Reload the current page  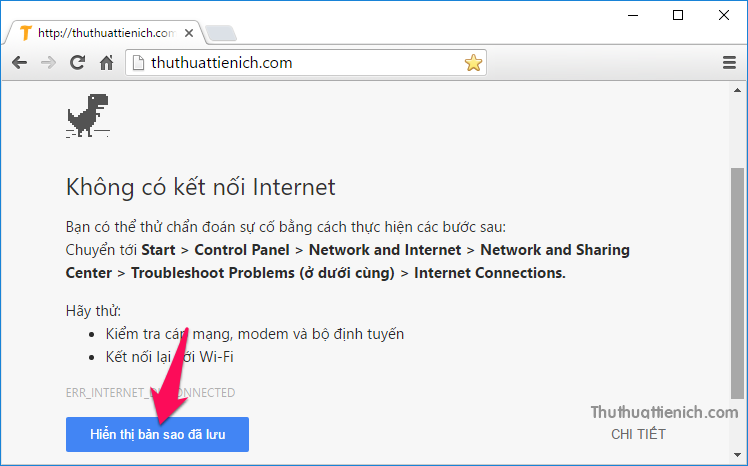(x=77, y=63)
